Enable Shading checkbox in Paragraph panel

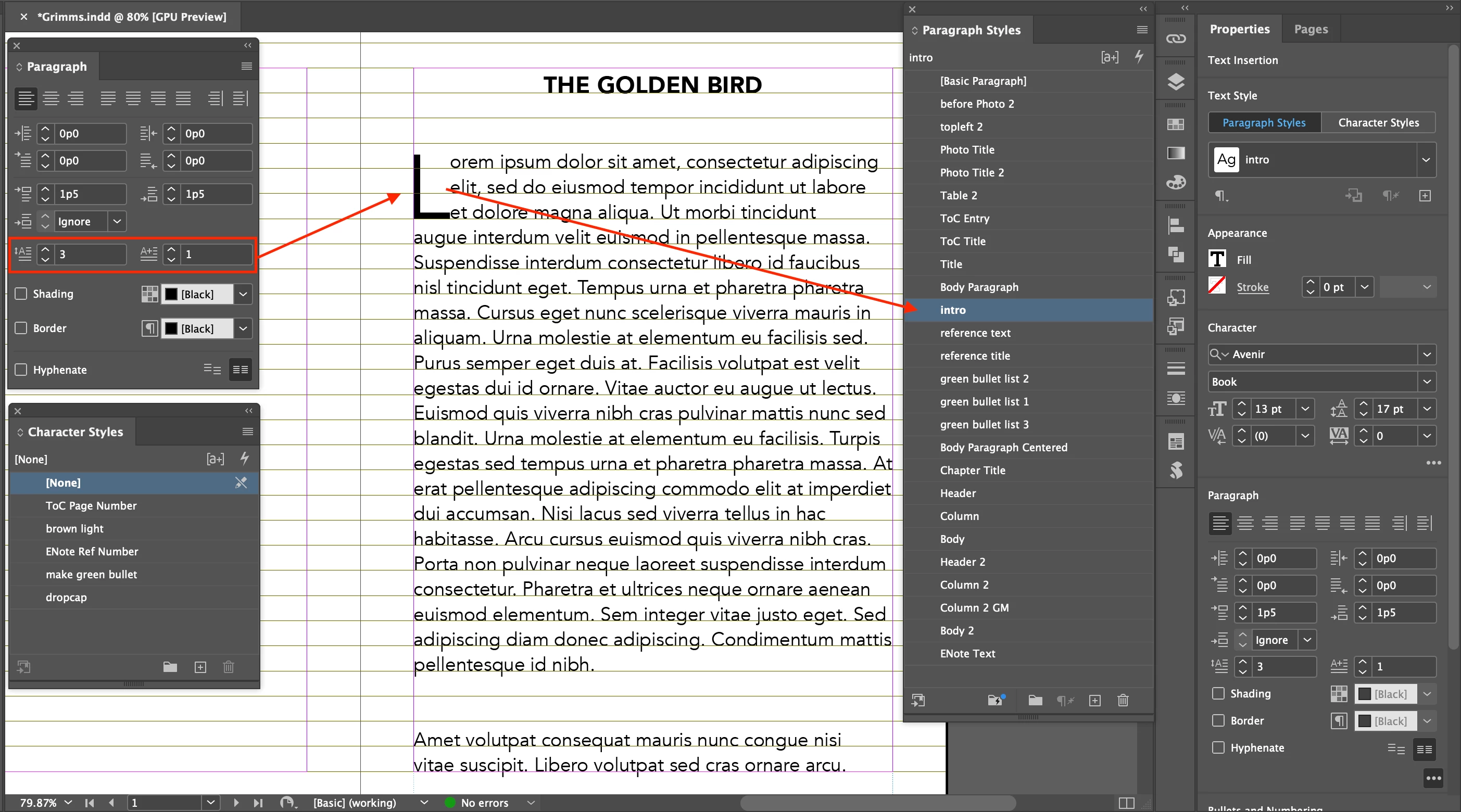coord(21,294)
